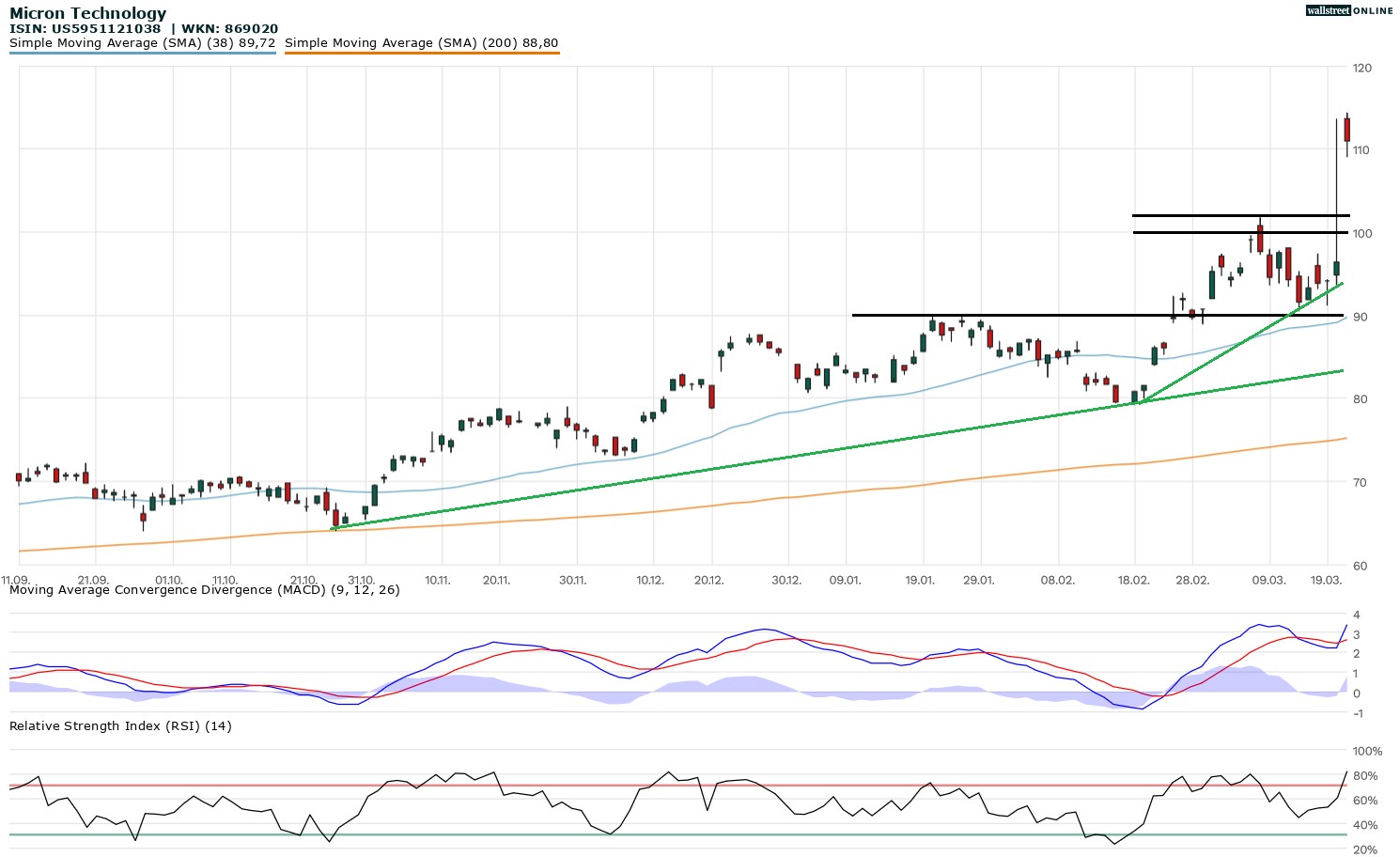Click the WKN 869020 label
This screenshot has width=1400, height=857.
click(230, 29)
